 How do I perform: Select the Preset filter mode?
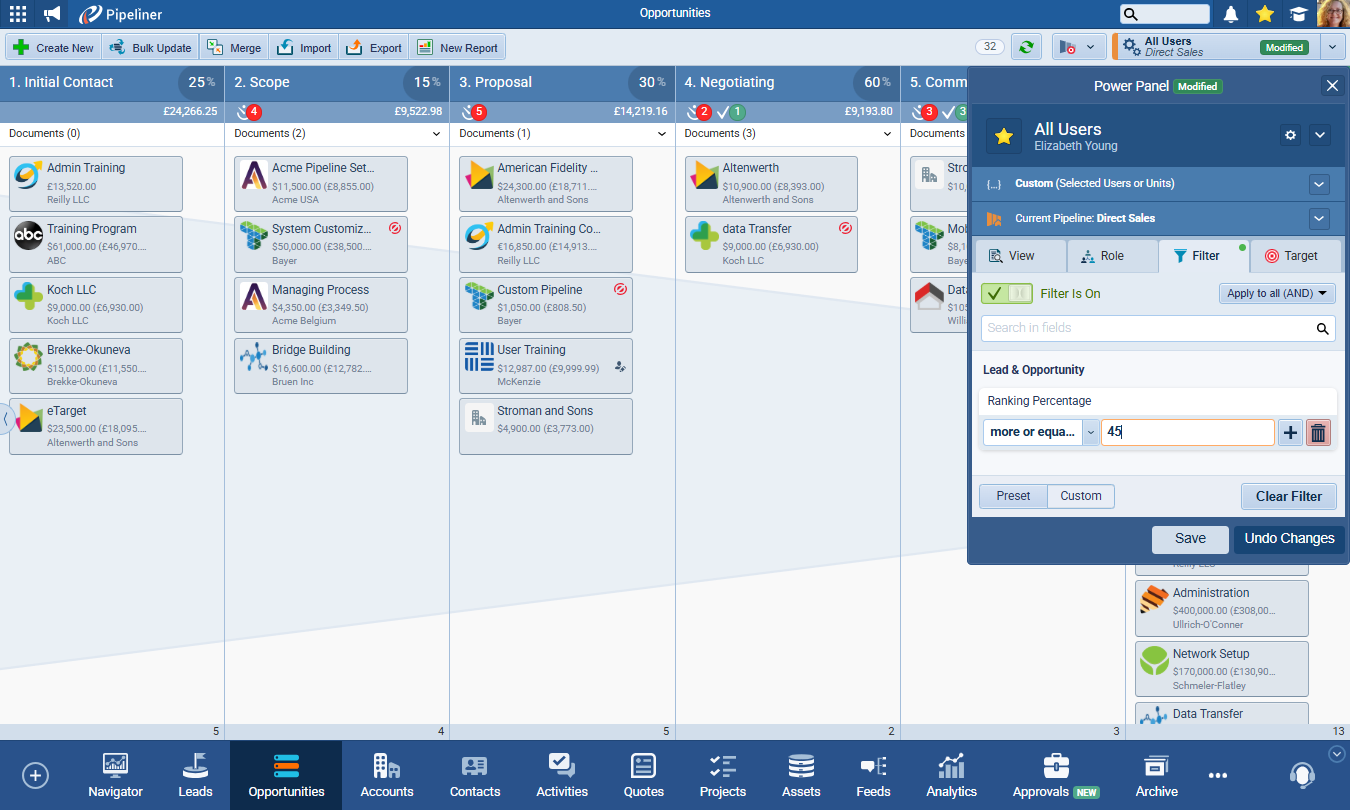coord(1013,496)
